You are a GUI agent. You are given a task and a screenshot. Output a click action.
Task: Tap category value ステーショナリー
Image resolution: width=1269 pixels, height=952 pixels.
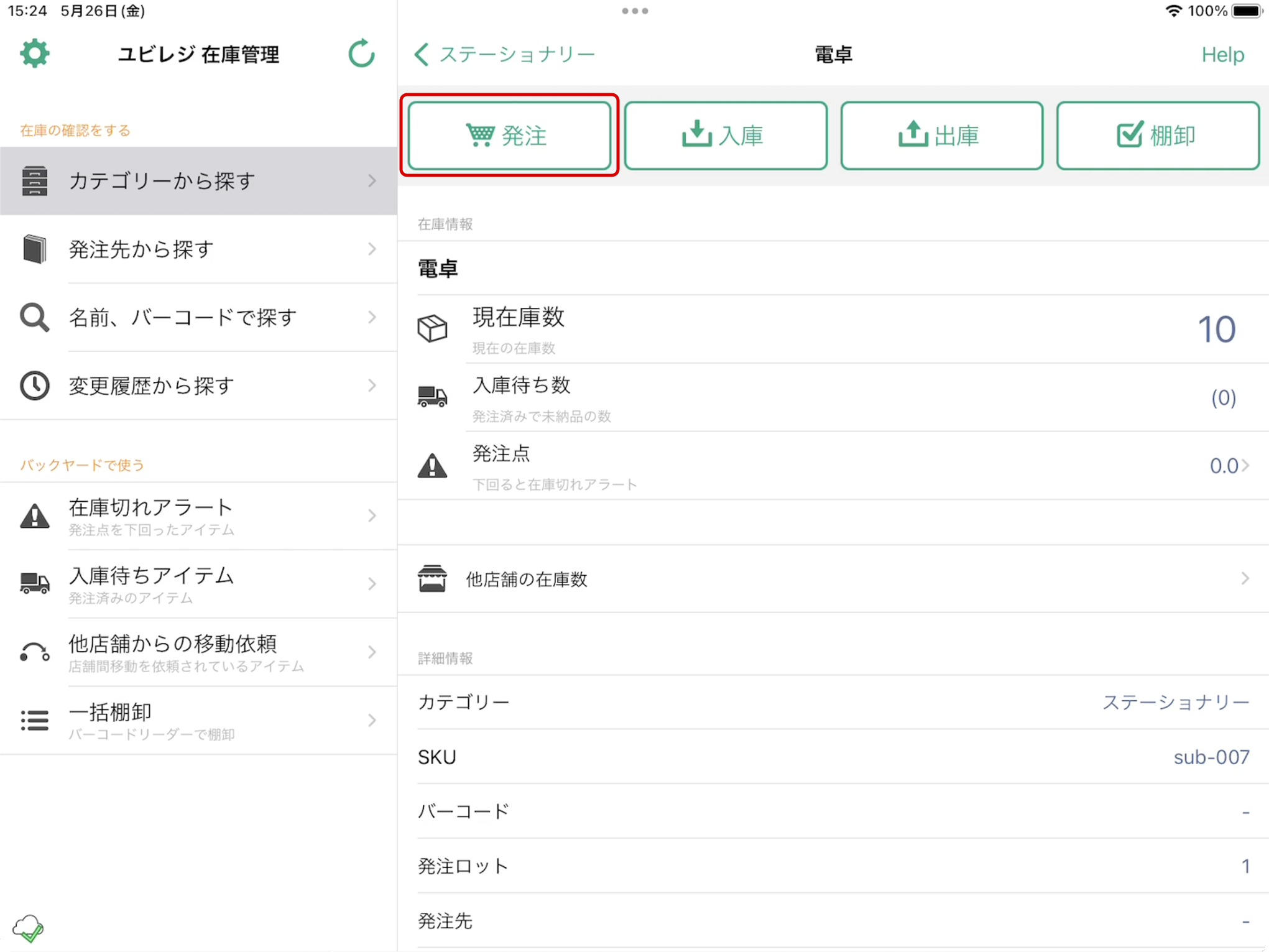click(1175, 702)
